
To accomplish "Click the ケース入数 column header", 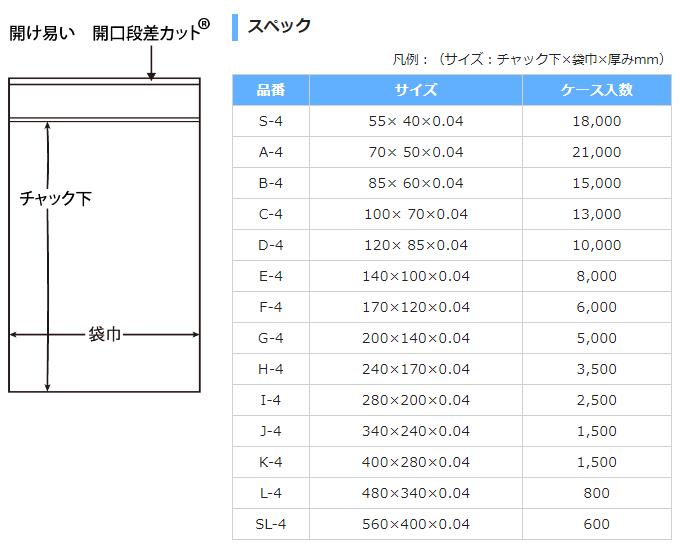I will (597, 90).
